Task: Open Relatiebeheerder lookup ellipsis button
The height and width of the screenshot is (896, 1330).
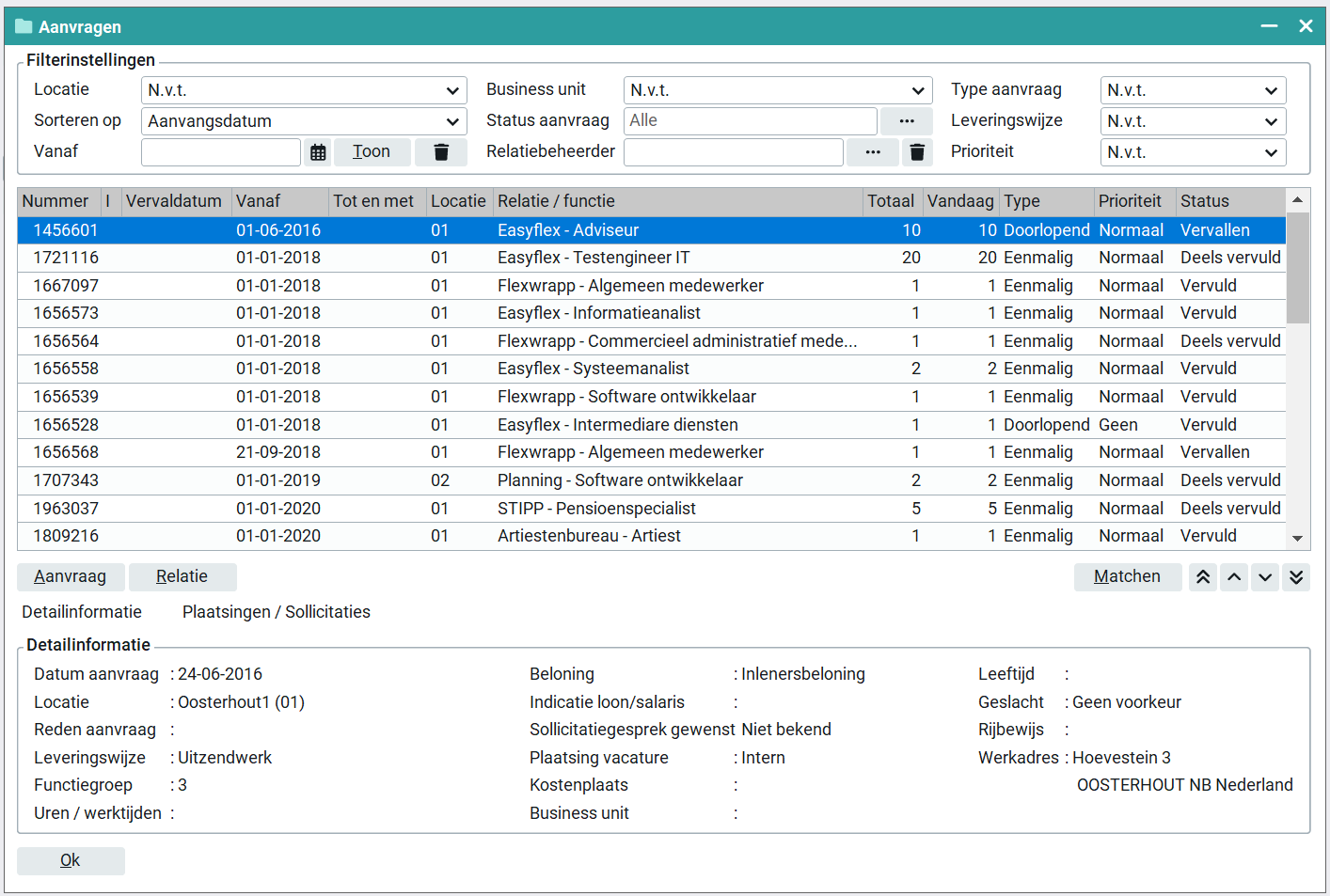Action: pyautogui.click(x=873, y=152)
